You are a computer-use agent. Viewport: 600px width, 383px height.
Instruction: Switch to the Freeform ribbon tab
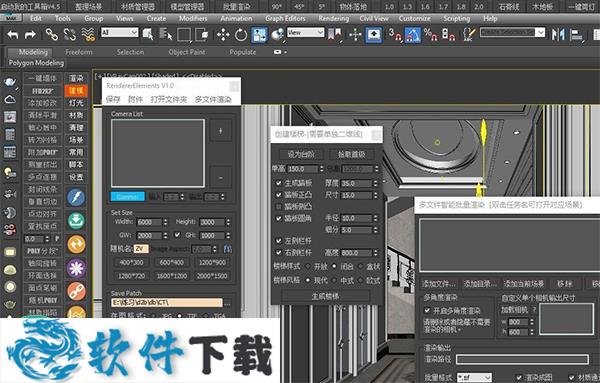coord(79,52)
